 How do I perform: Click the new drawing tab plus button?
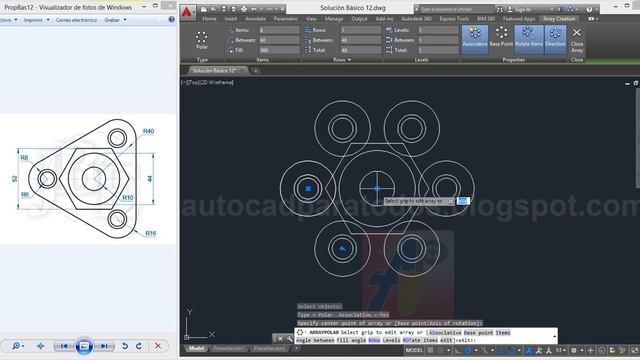(256, 71)
